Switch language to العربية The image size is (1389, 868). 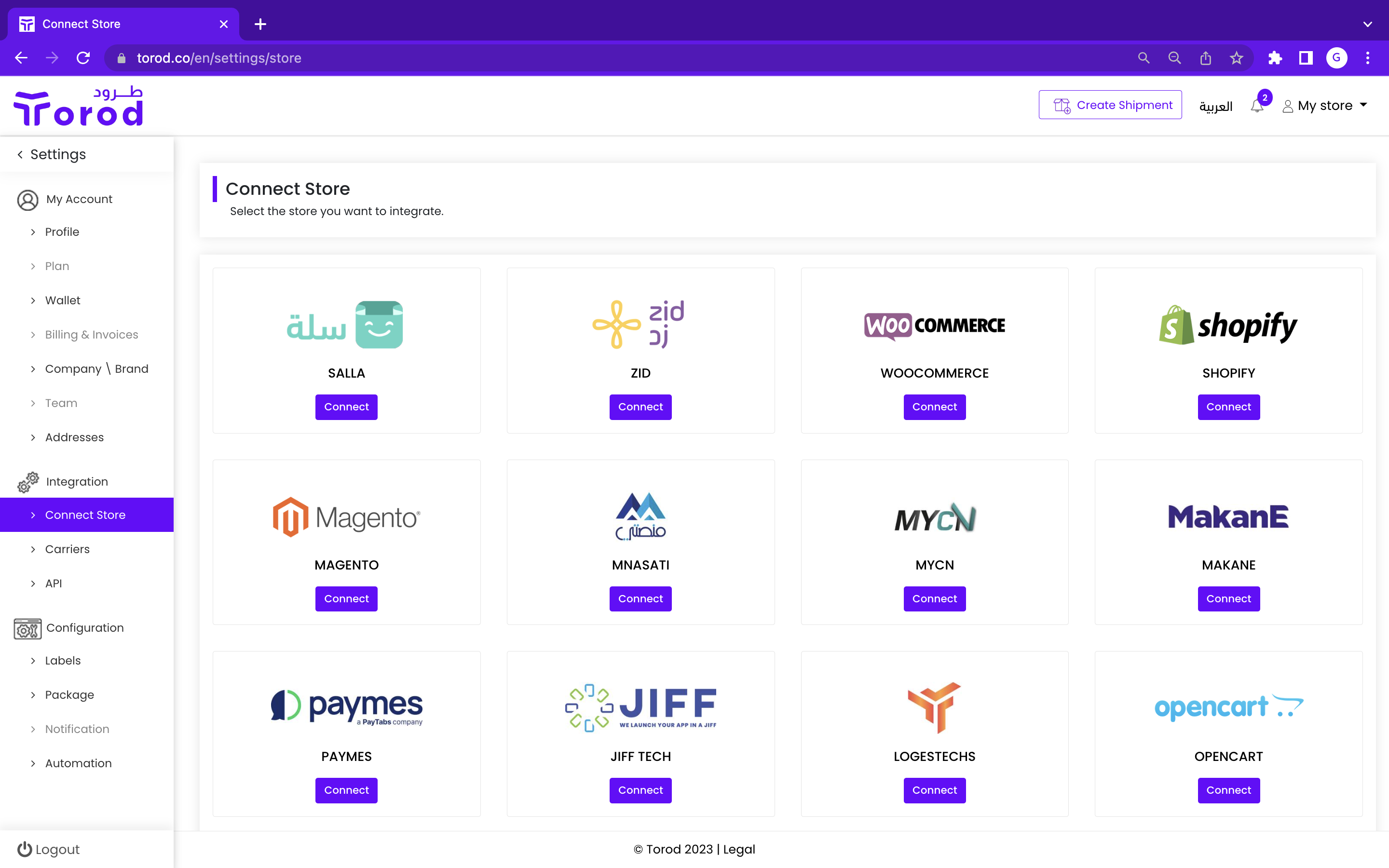tap(1216, 106)
